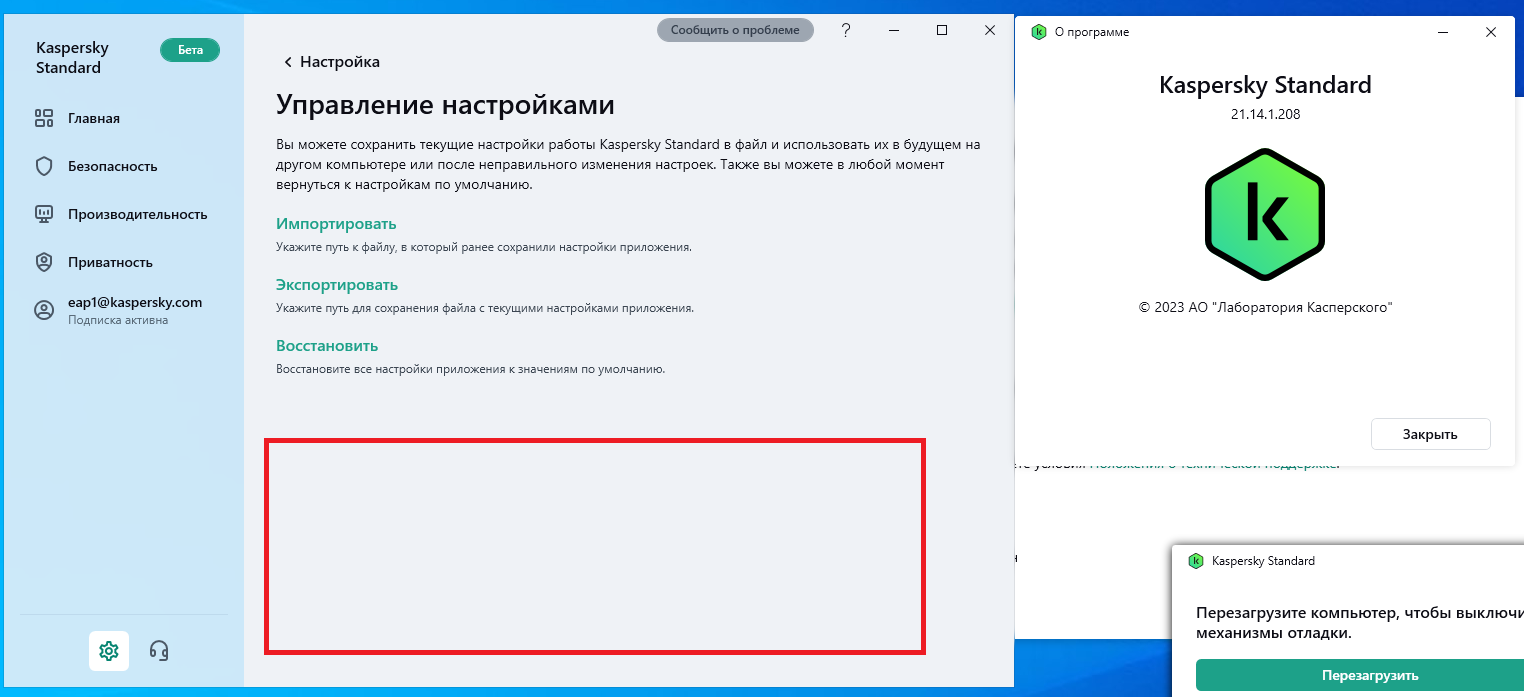The image size is (1524, 697).
Task: Select the Приватность menu item
Action: tap(110, 262)
